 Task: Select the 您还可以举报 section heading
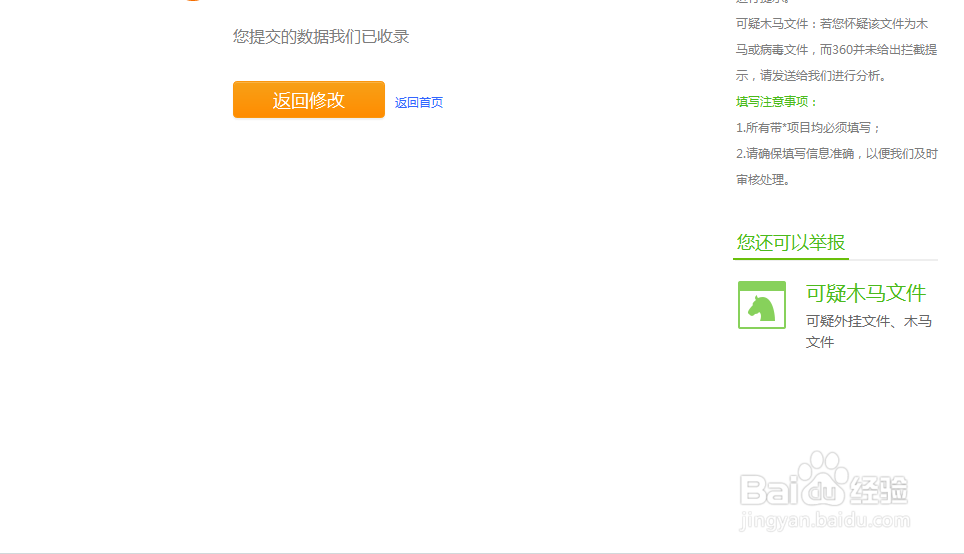pyautogui.click(x=791, y=242)
